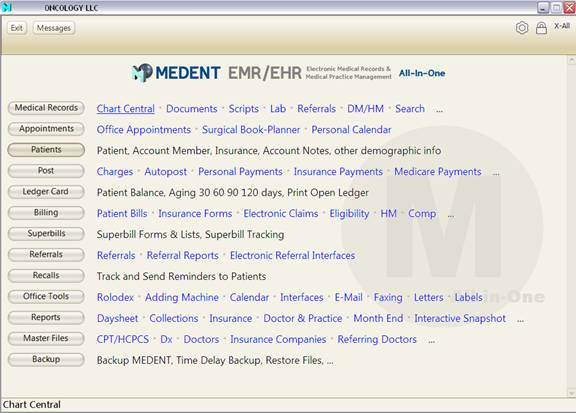The image size is (576, 413).
Task: Open Referral Reports
Action: tap(183, 255)
